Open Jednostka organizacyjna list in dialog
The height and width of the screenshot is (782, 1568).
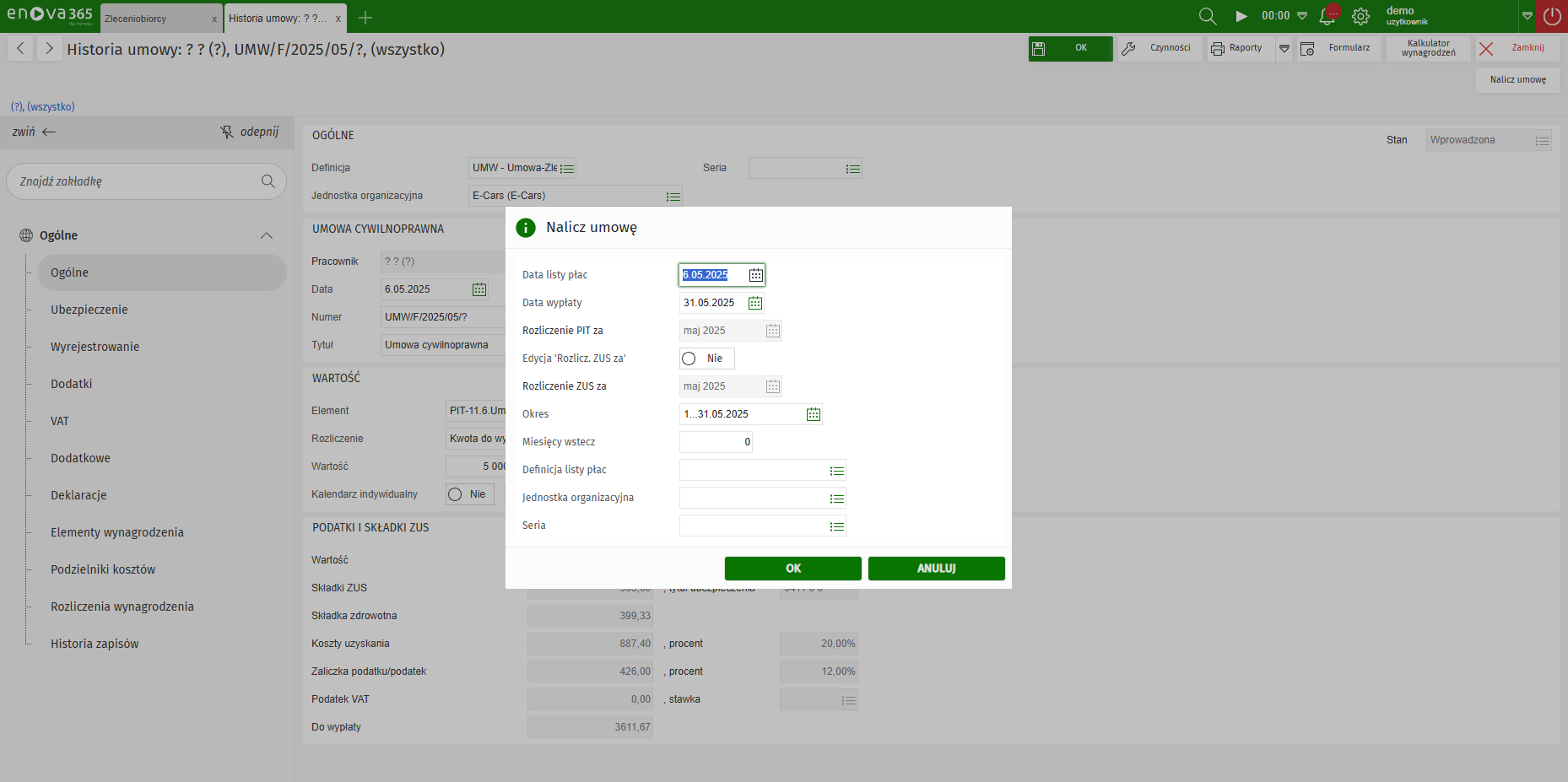tap(836, 499)
